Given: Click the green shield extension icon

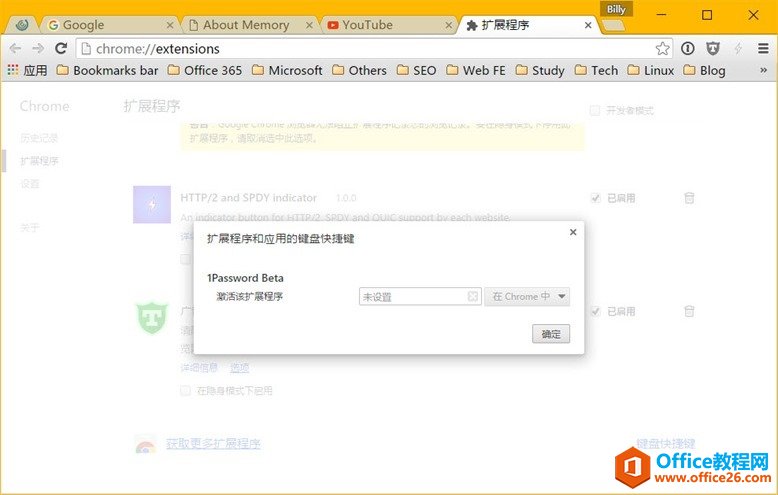Looking at the screenshot, I should tap(152, 318).
